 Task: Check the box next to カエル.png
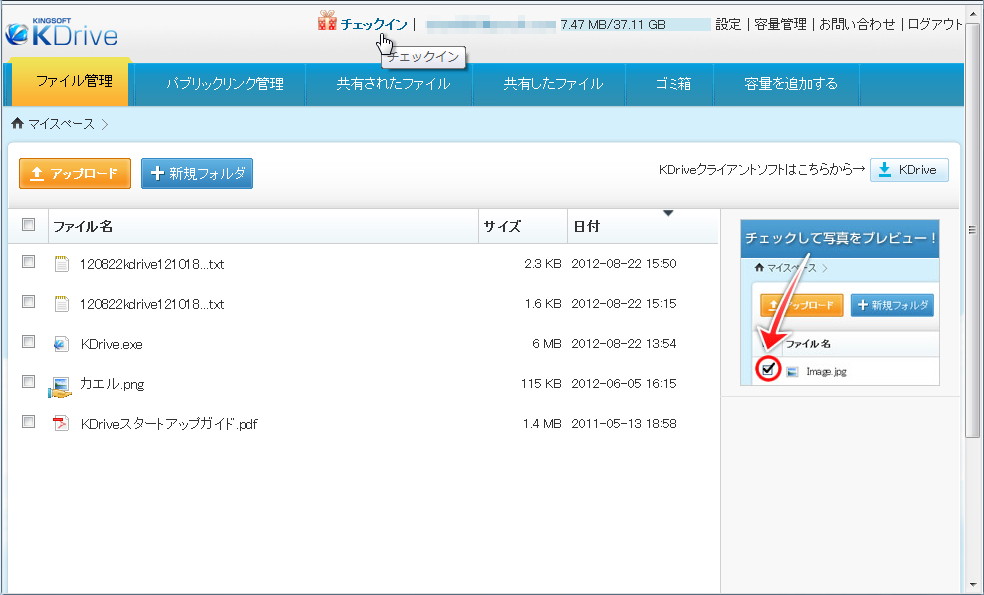tap(28, 381)
